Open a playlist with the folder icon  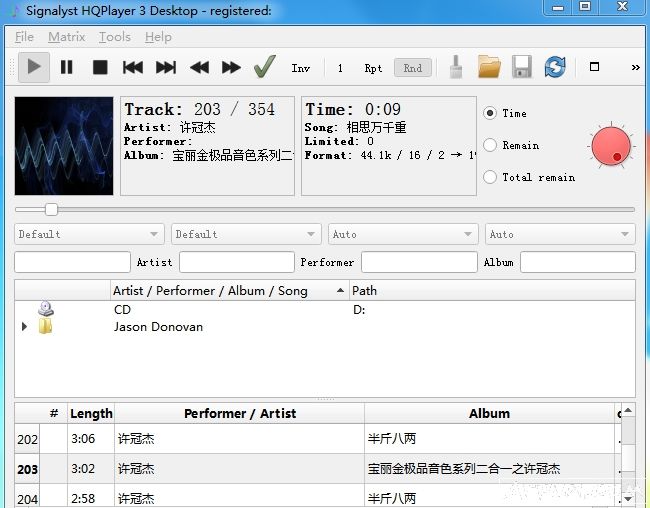(x=489, y=67)
